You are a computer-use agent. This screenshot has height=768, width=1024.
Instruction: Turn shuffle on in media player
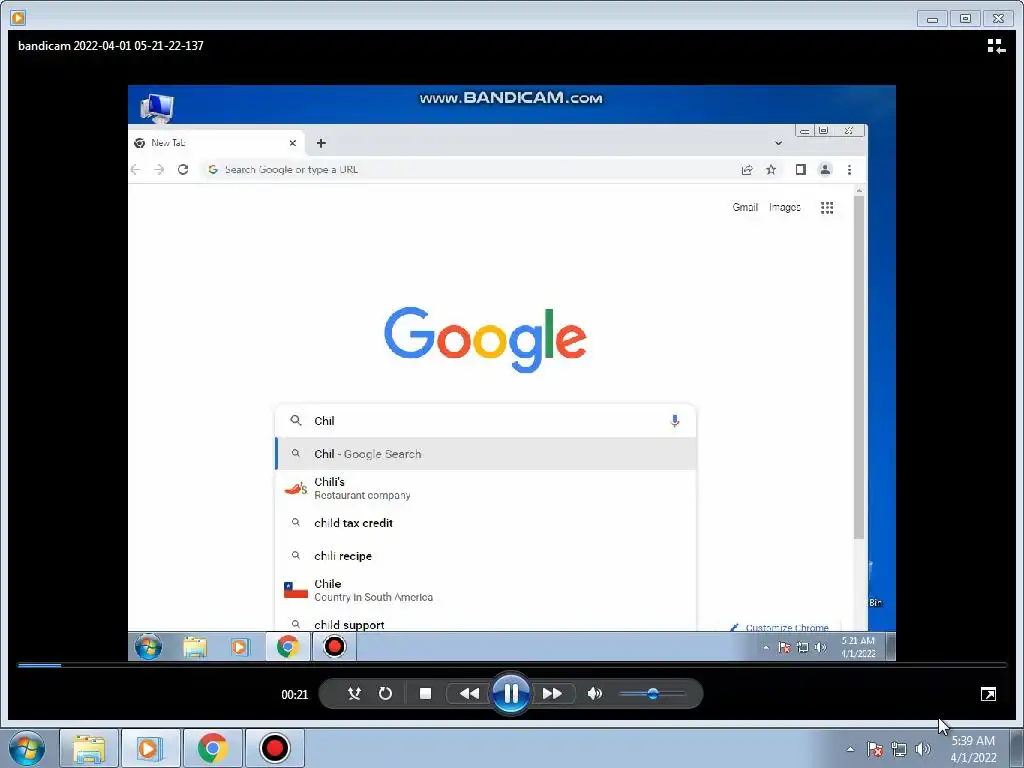click(x=354, y=694)
